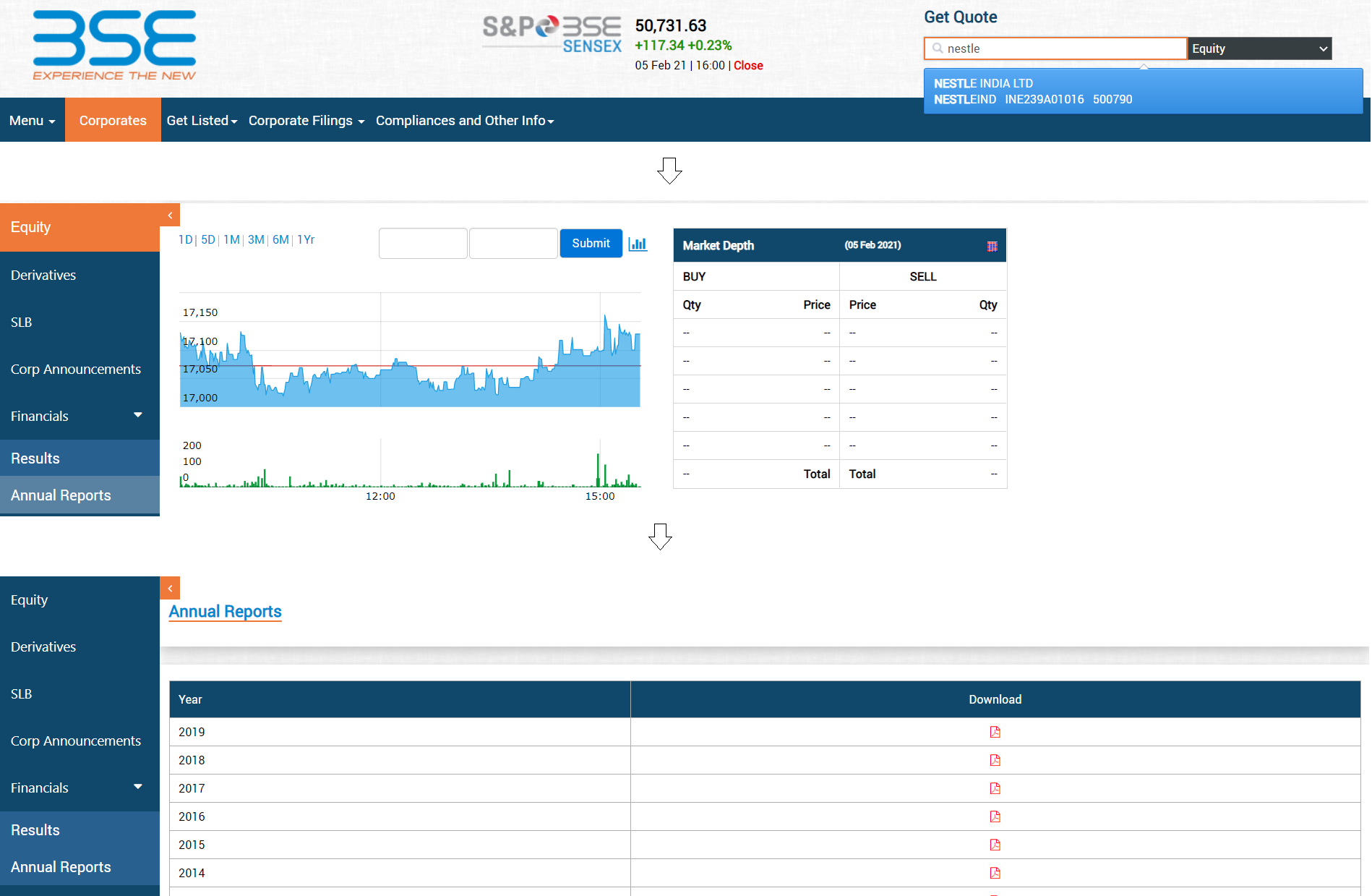Focus the Get Quote search field
The width and height of the screenshot is (1372, 896).
pyautogui.click(x=1055, y=48)
